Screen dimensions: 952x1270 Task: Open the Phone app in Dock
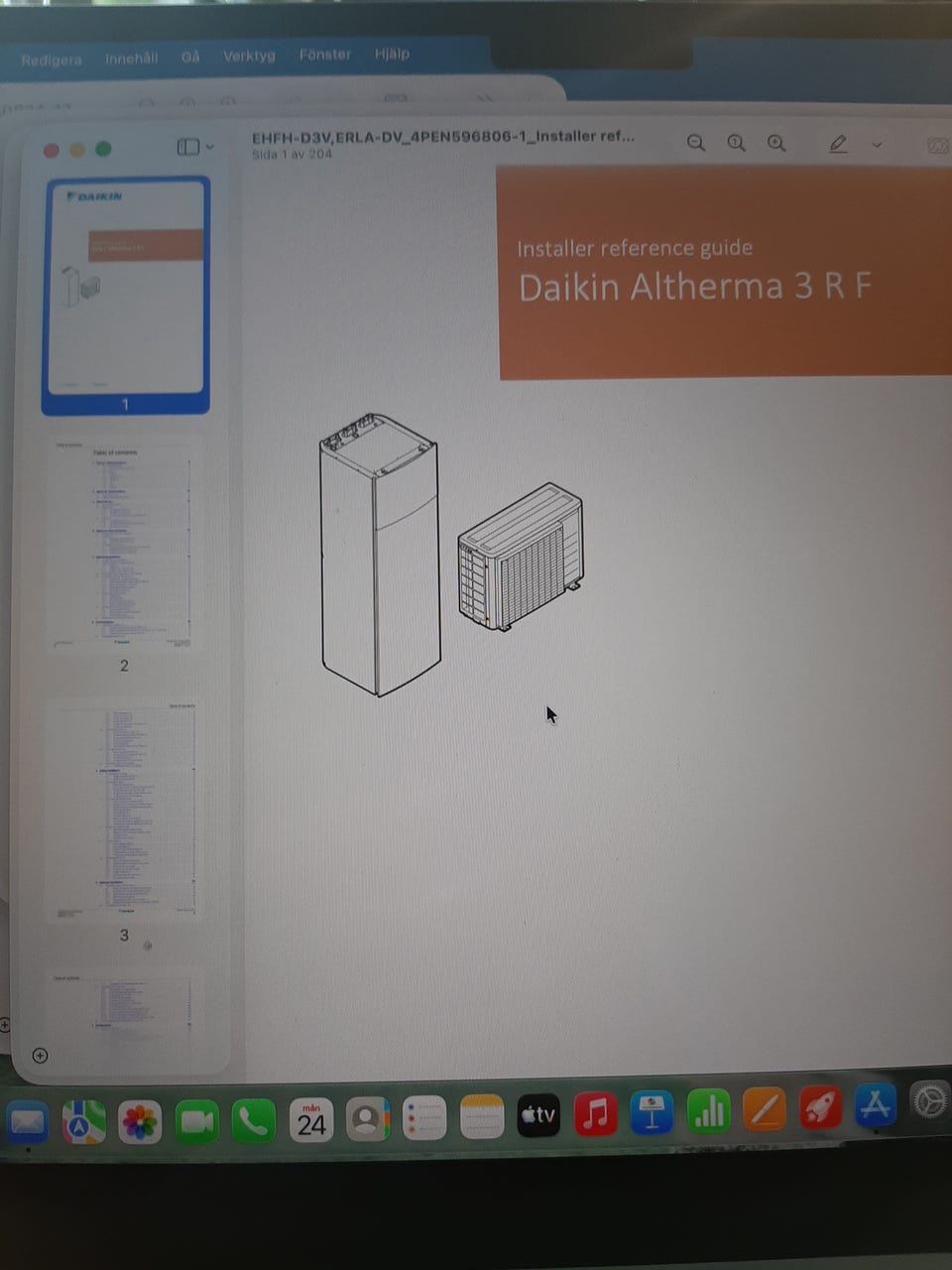click(254, 1120)
